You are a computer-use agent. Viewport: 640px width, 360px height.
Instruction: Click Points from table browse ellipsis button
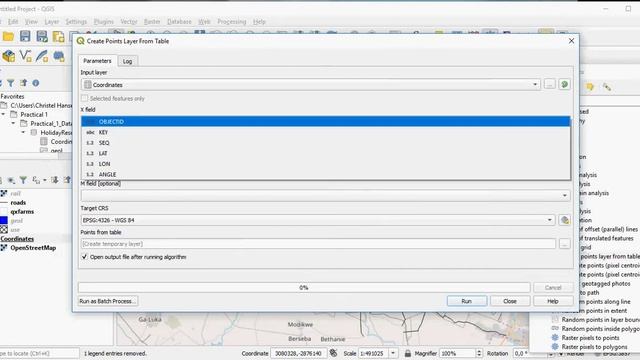pos(564,244)
